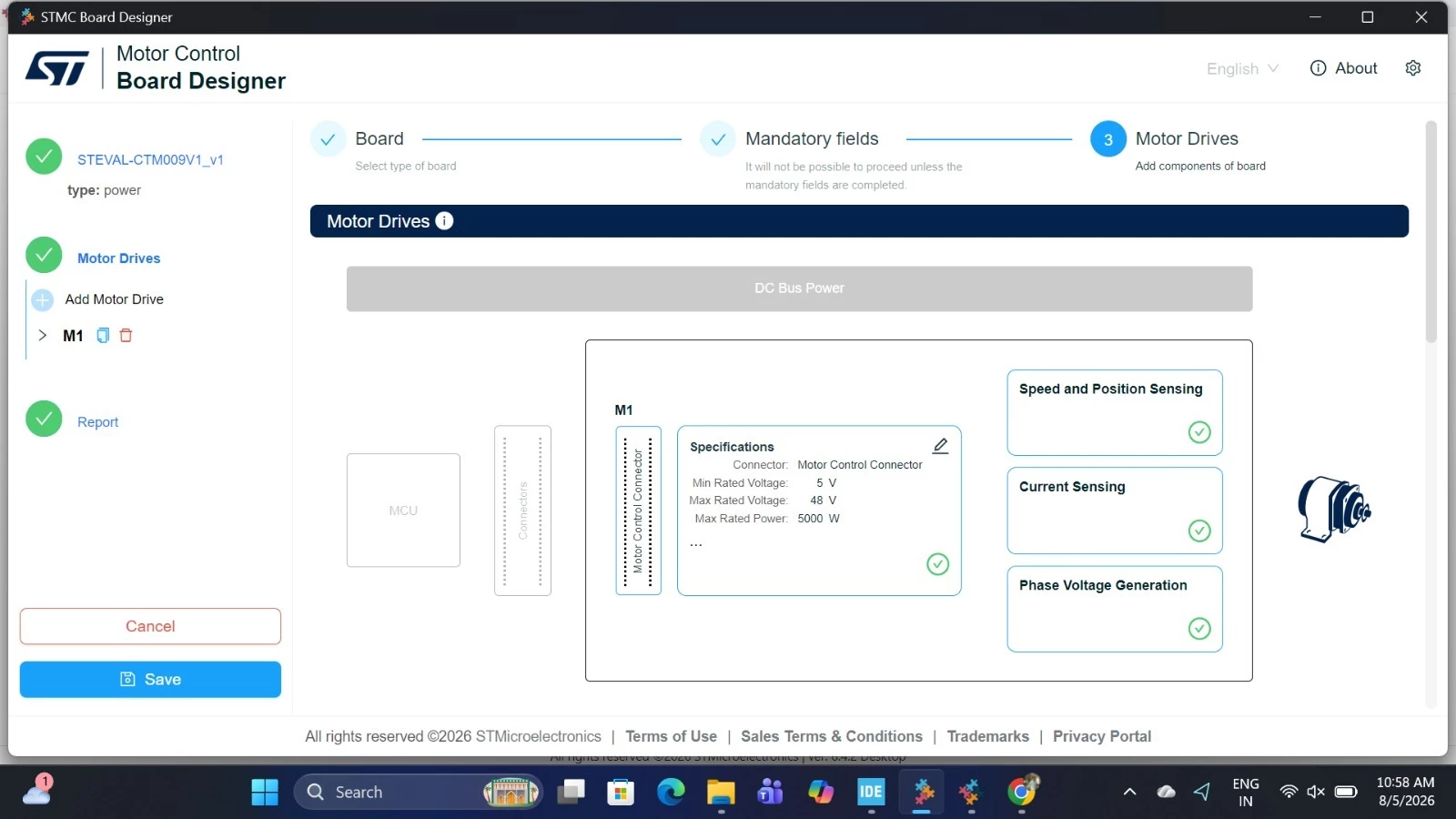Screen dimensions: 1456x819
Task: Open Trademarks link
Action: 987,736
